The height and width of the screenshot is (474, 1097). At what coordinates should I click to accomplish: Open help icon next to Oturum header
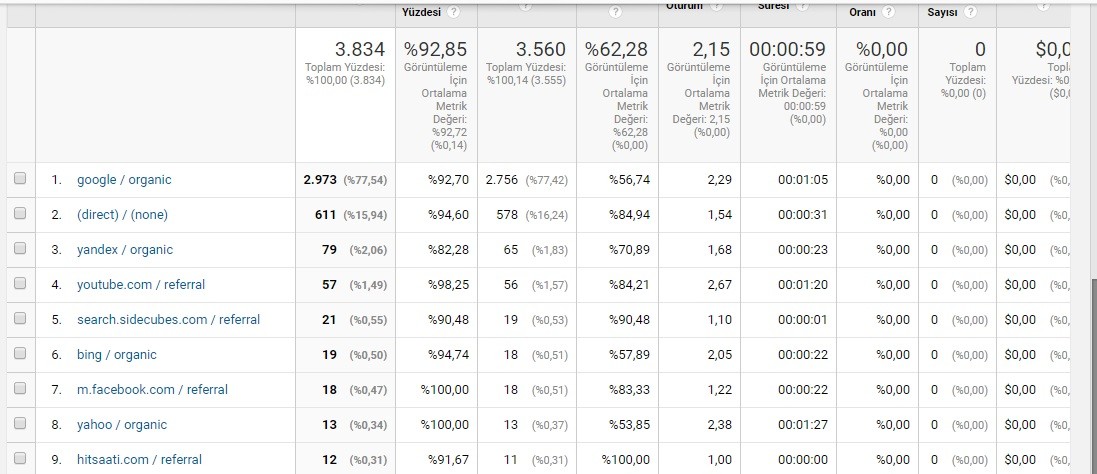click(716, 6)
